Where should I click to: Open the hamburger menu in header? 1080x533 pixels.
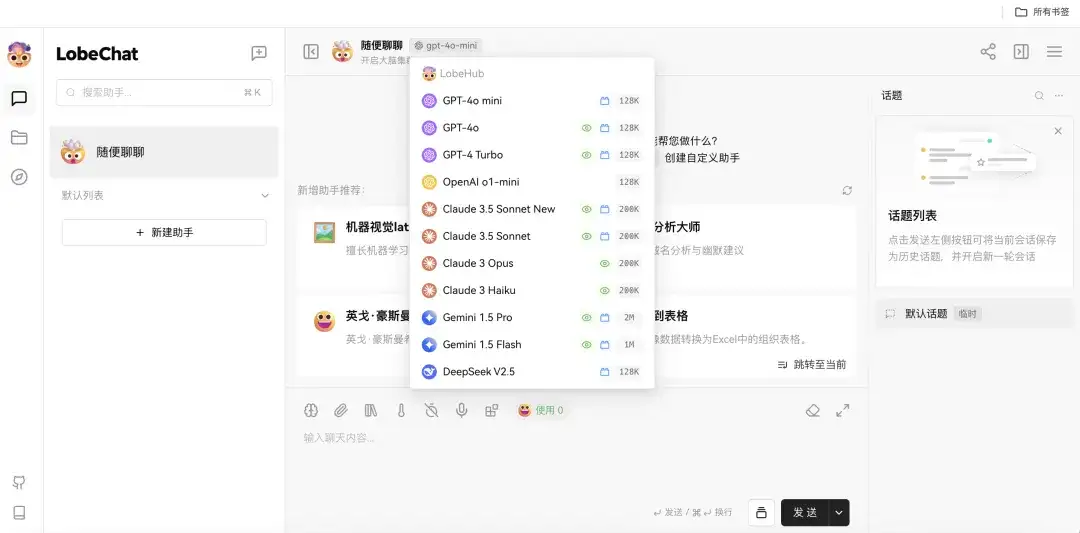(1054, 52)
